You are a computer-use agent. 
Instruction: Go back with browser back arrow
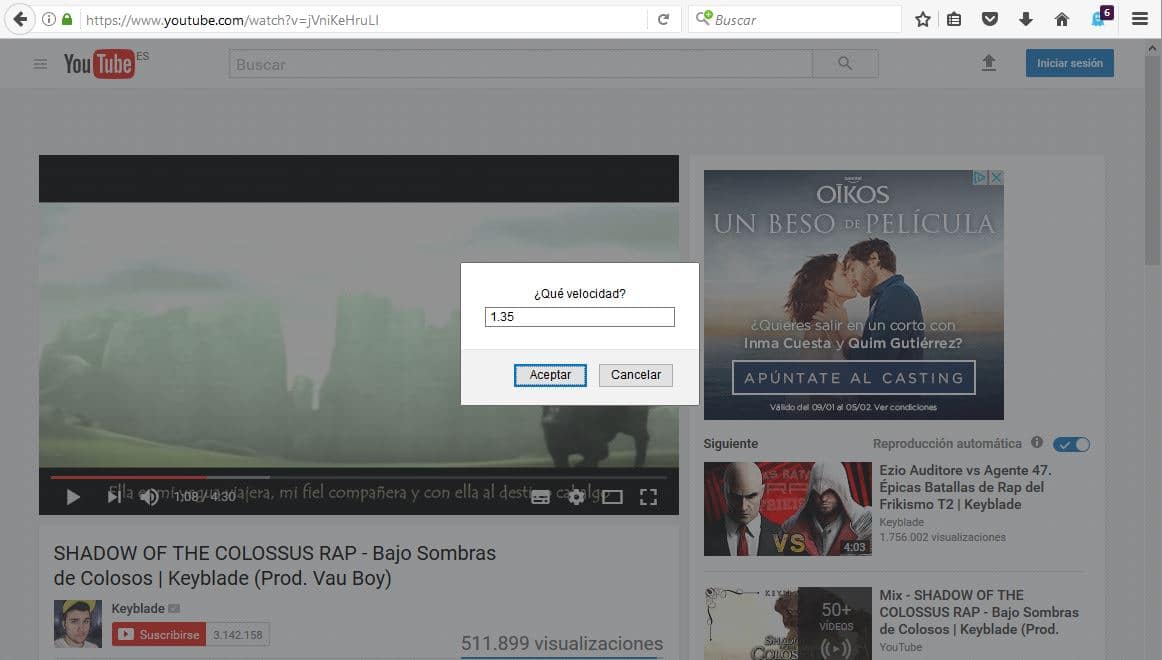(x=20, y=19)
